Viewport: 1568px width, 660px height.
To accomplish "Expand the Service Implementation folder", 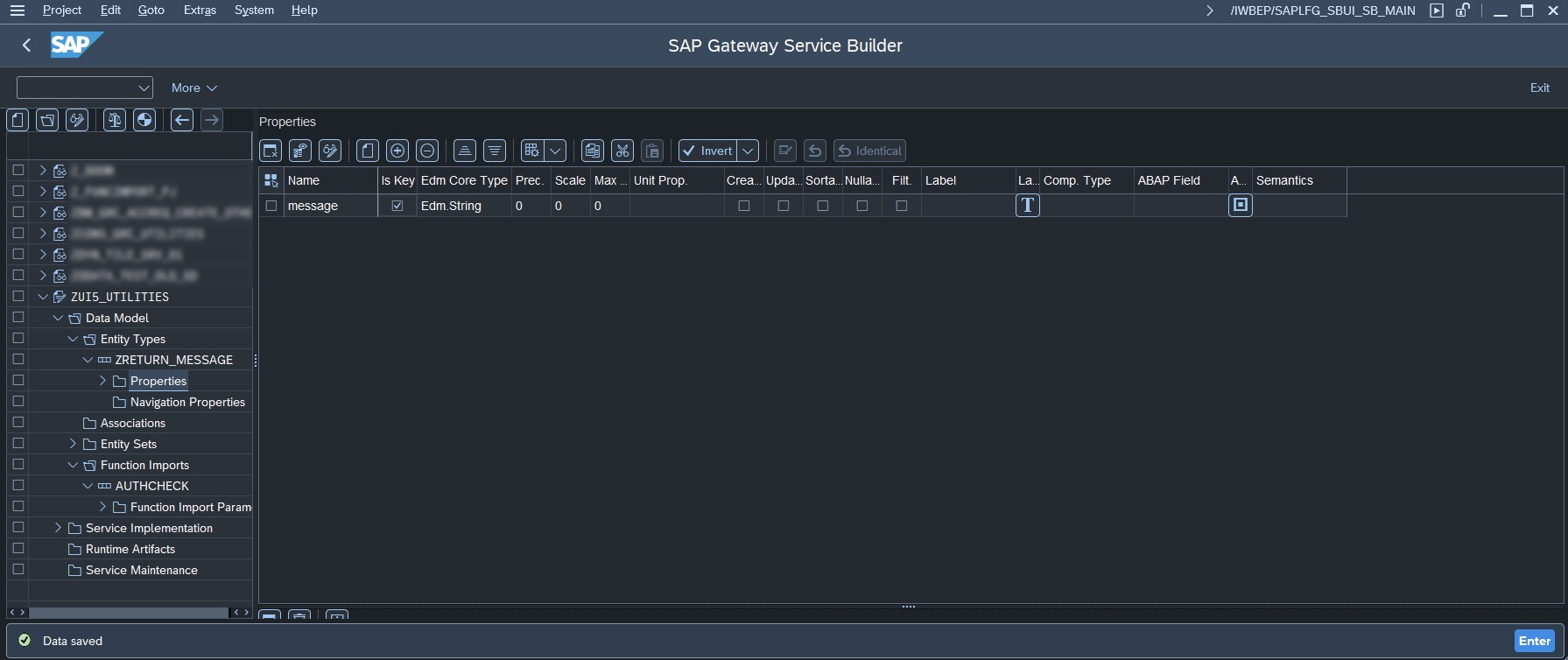I will tap(58, 528).
